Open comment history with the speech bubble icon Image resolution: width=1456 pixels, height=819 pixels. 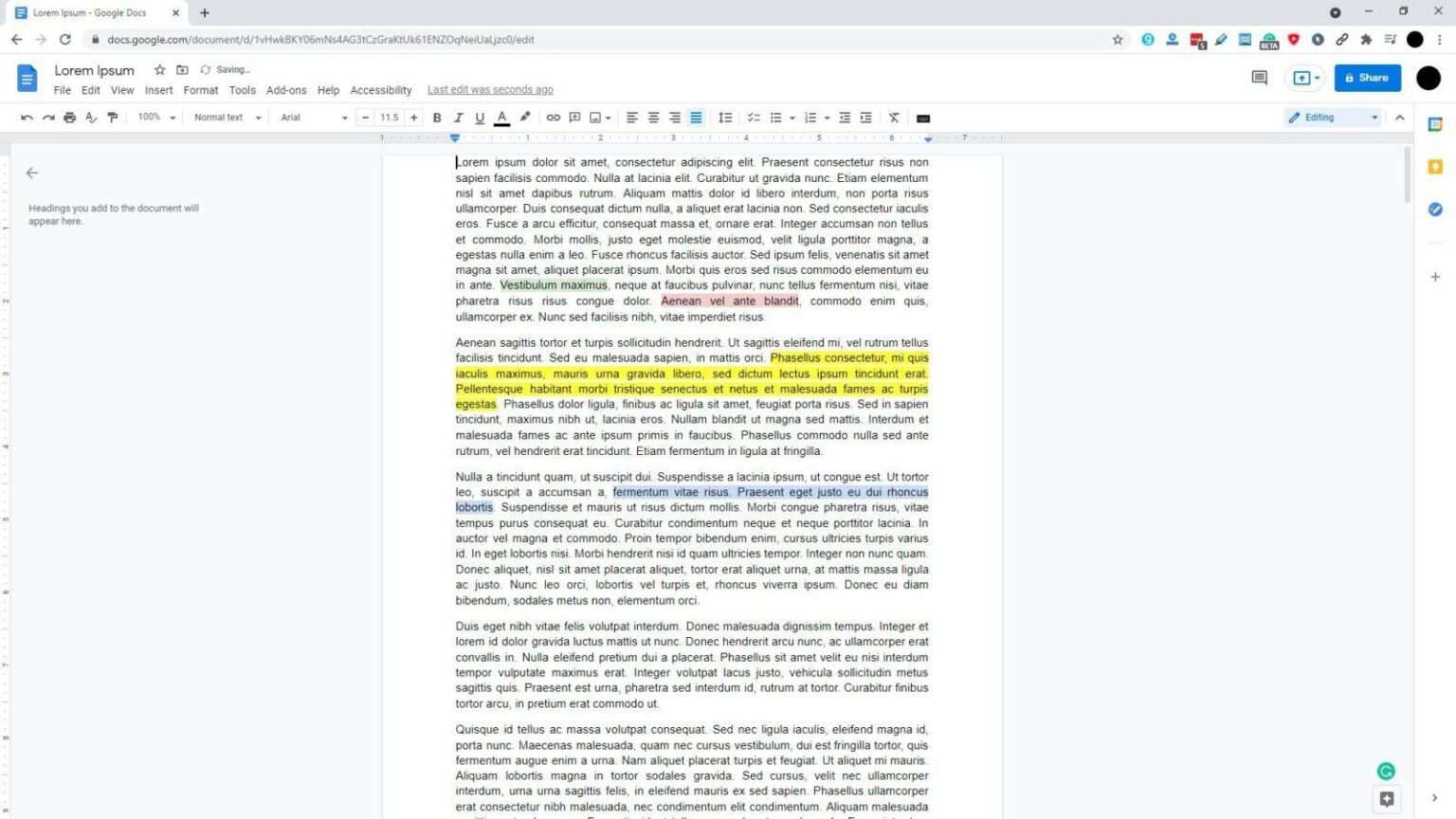click(x=1259, y=78)
